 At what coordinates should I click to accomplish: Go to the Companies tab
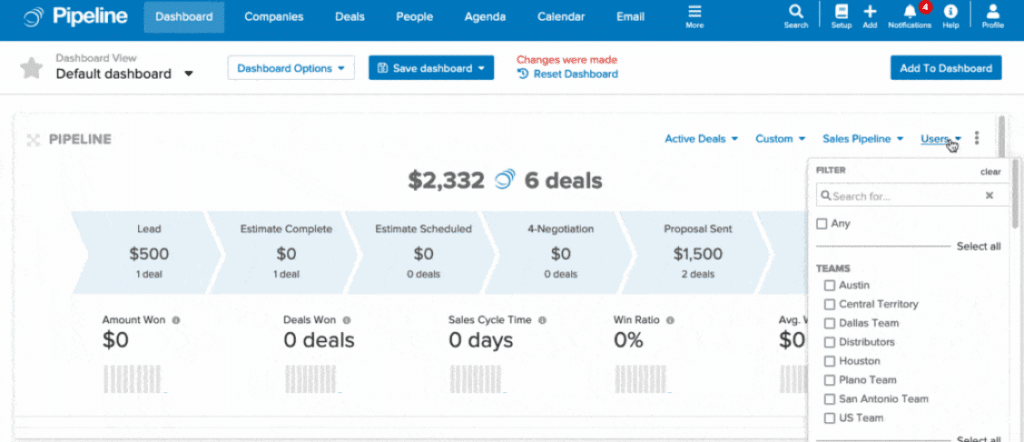[274, 17]
